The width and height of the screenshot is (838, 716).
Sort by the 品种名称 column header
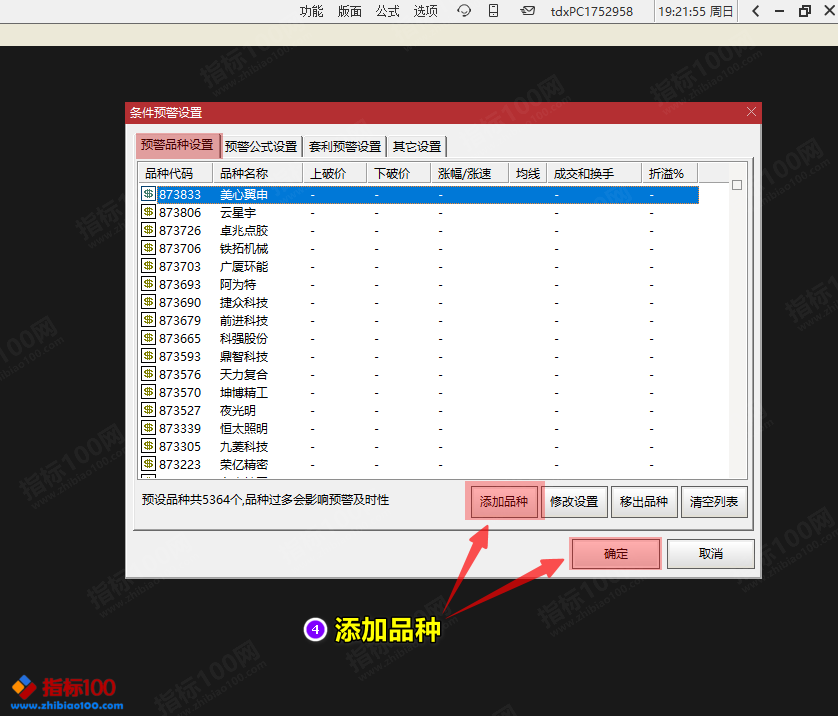click(258, 173)
